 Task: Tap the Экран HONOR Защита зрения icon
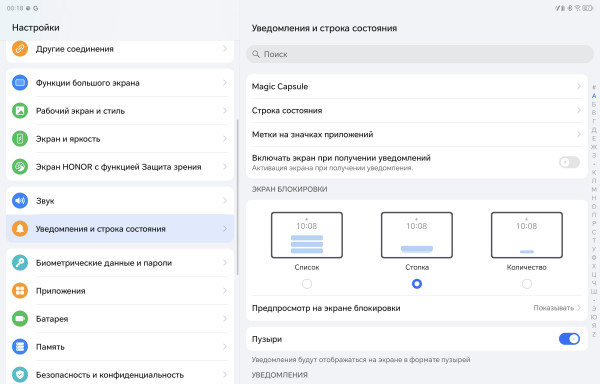point(20,166)
